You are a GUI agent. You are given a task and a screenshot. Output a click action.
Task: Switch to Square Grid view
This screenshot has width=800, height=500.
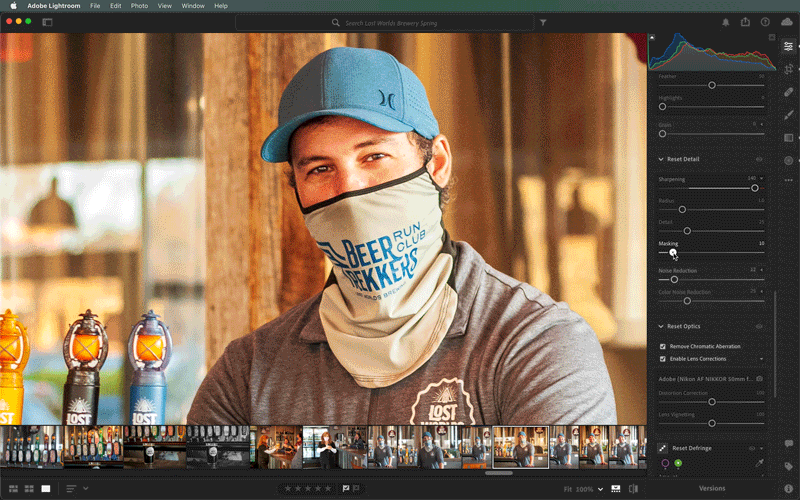tap(30, 489)
